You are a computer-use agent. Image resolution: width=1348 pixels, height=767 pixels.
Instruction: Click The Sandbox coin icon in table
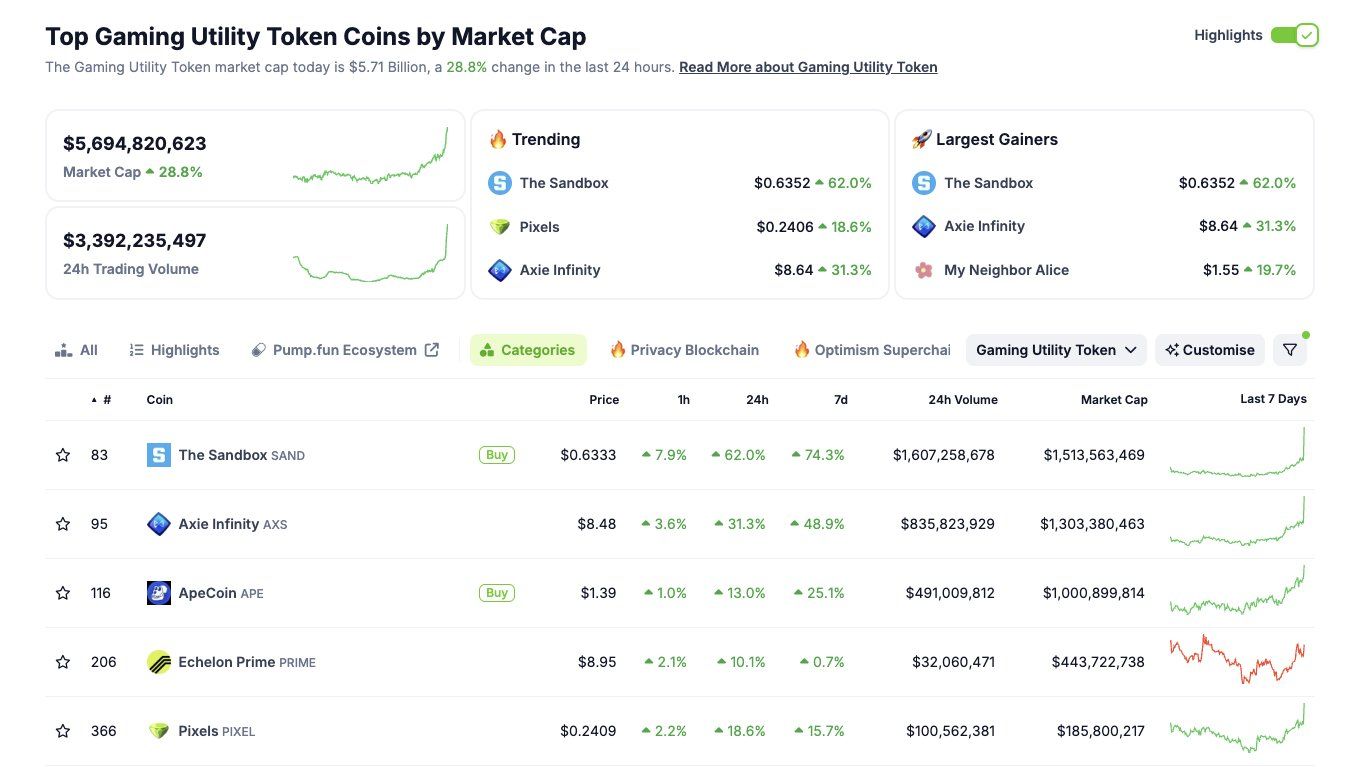(x=159, y=455)
